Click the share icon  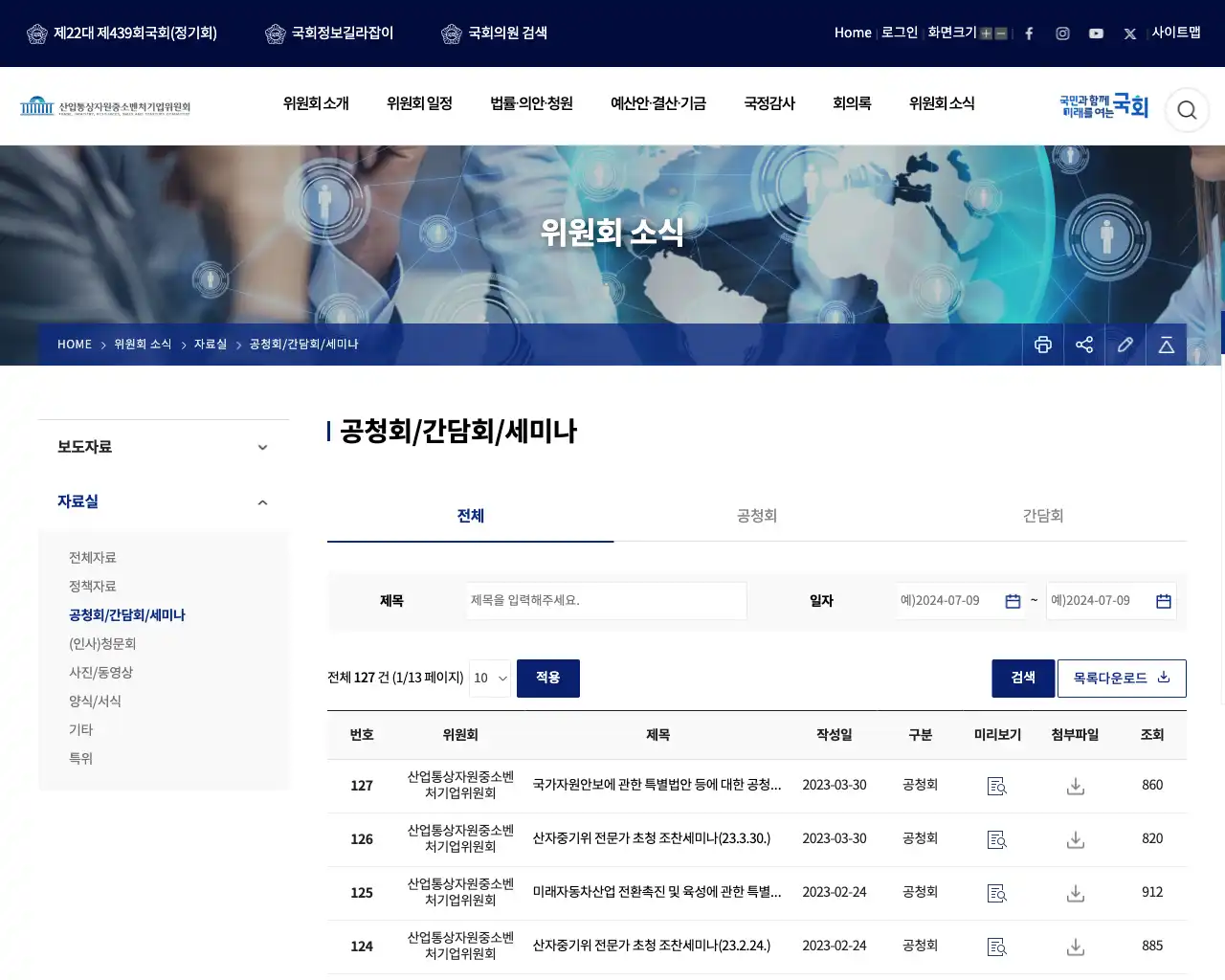(1084, 345)
